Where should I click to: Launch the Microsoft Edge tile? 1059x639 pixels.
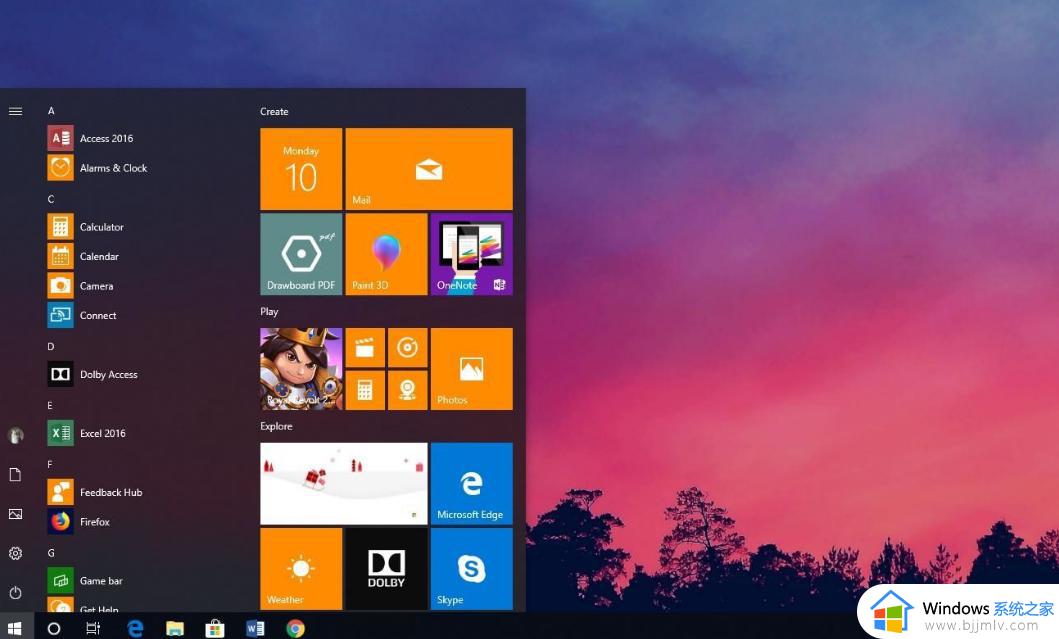(471, 484)
